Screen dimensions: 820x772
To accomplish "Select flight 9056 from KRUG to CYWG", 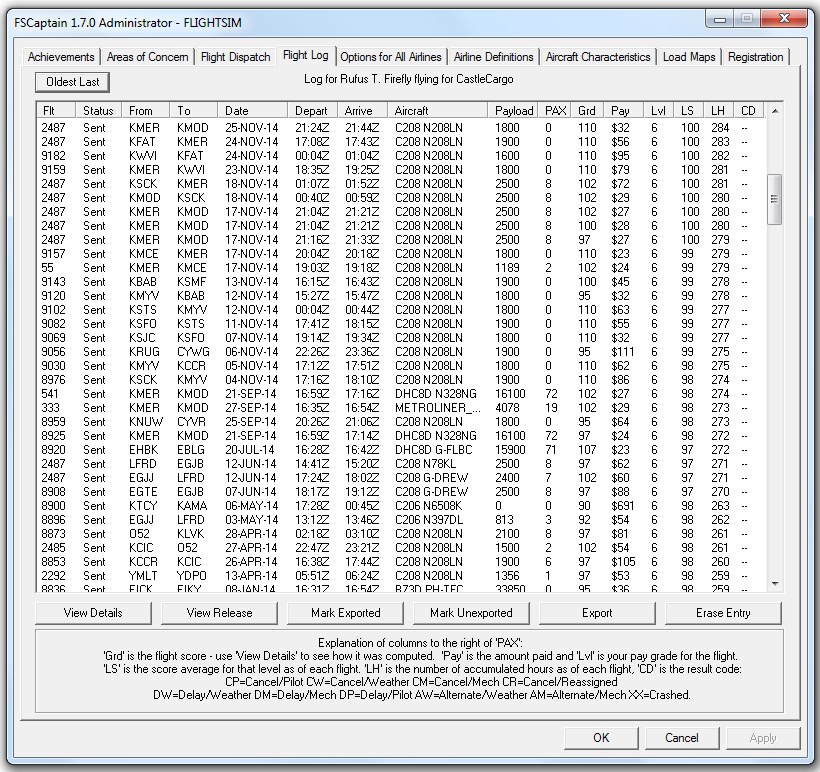I will pos(401,352).
